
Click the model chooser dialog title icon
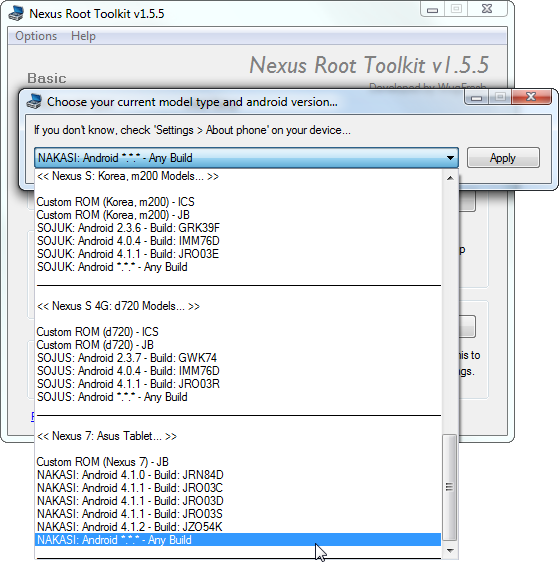click(34, 102)
